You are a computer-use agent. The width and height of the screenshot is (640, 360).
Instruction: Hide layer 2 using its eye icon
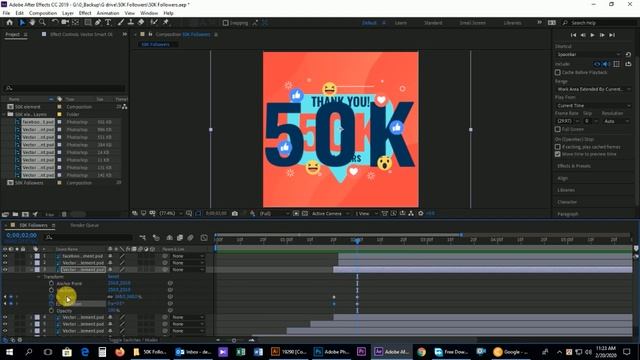(5, 263)
